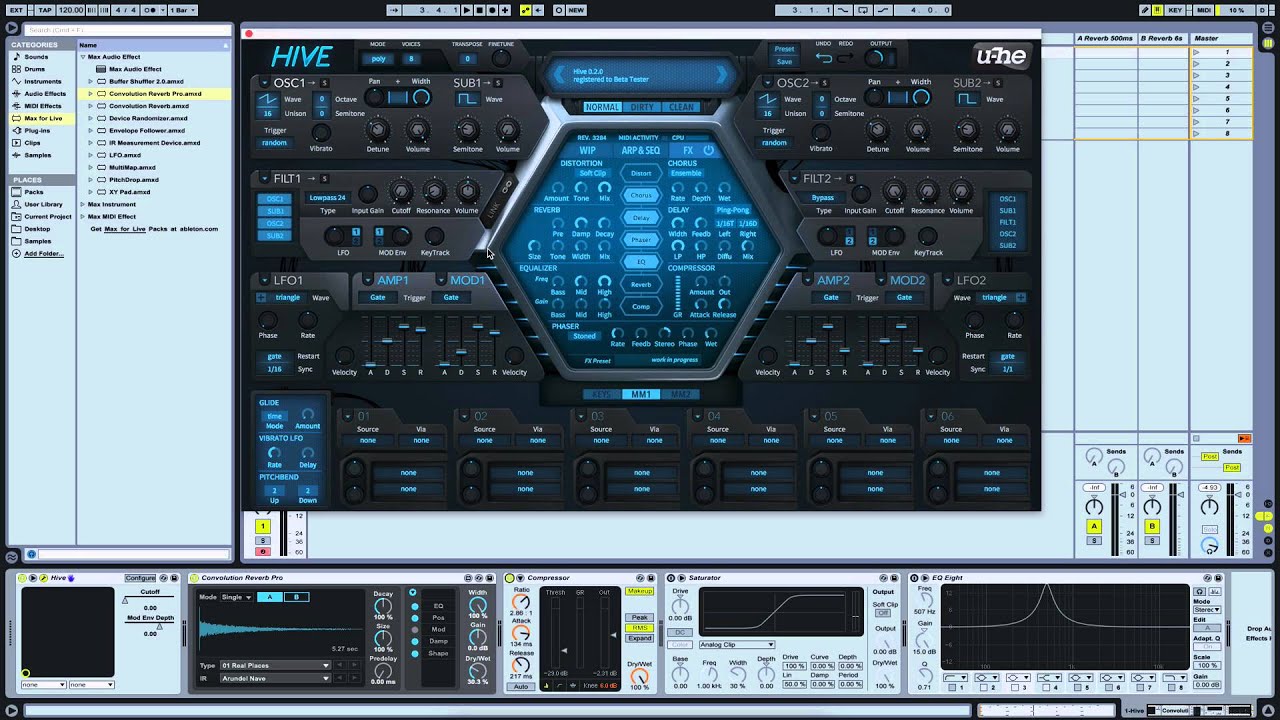This screenshot has width=1280, height=720.
Task: Open the Packs place in browser
Action: pos(34,192)
